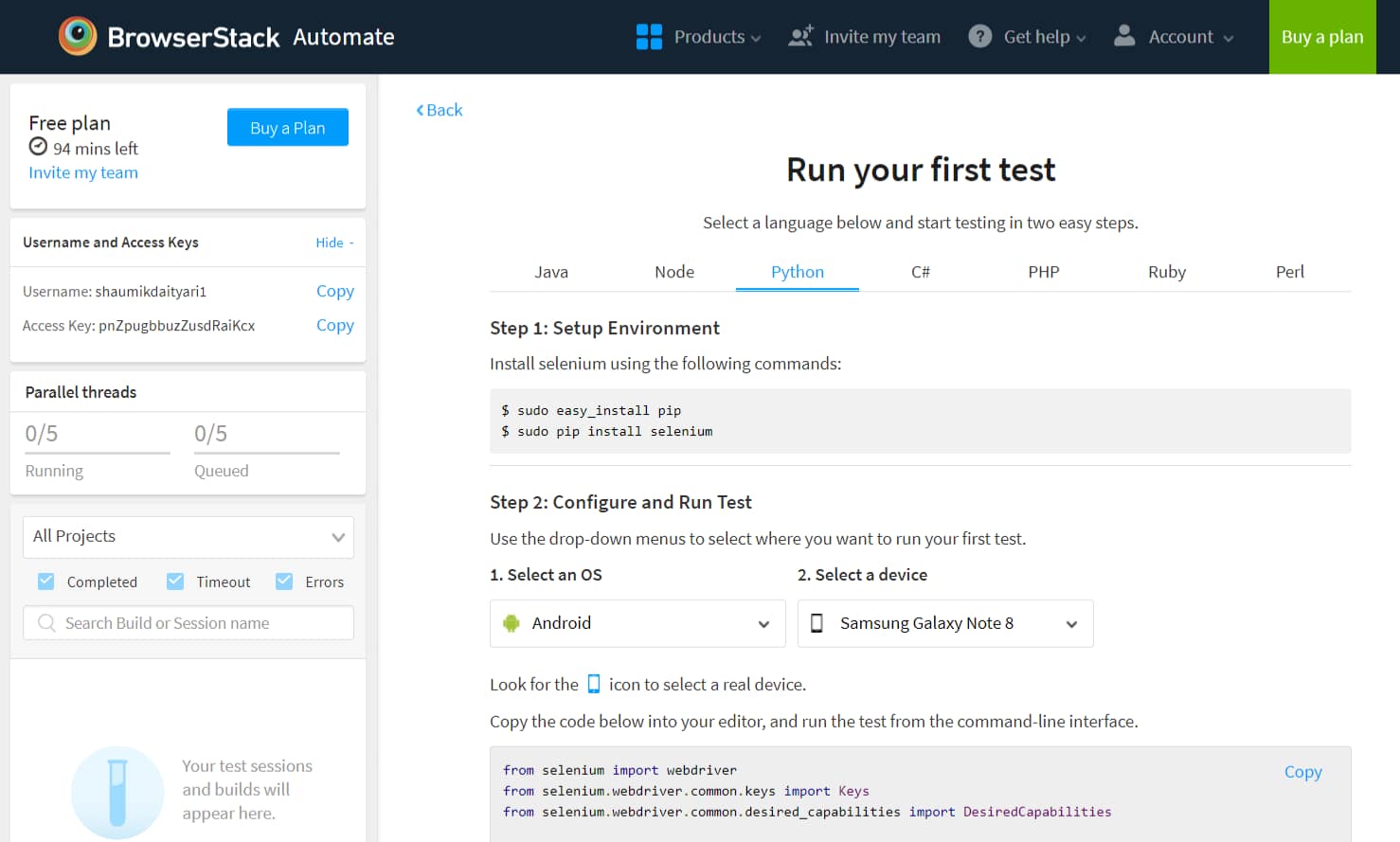Click the Account person icon
The image size is (1400, 842).
pyautogui.click(x=1123, y=37)
